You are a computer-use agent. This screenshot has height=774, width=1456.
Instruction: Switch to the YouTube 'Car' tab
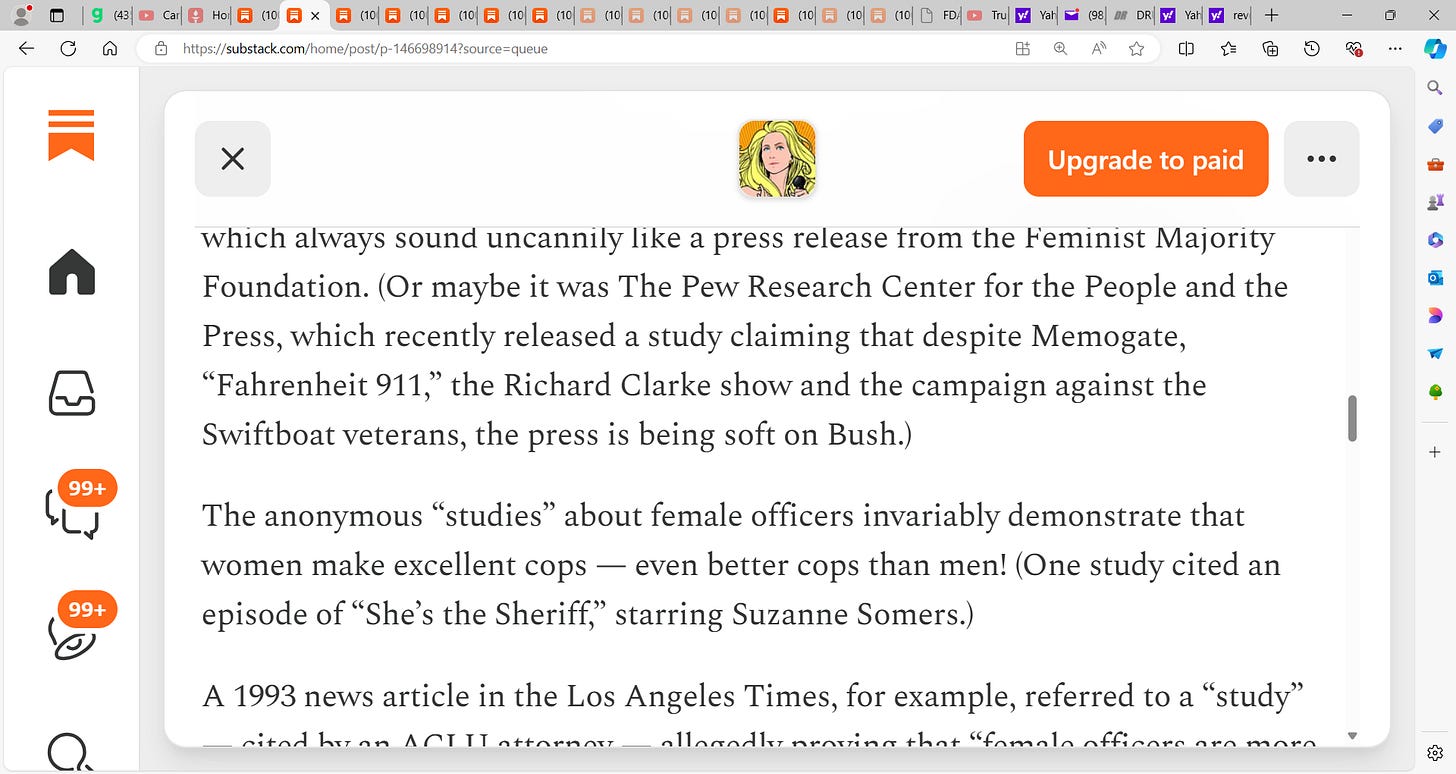[x=158, y=15]
